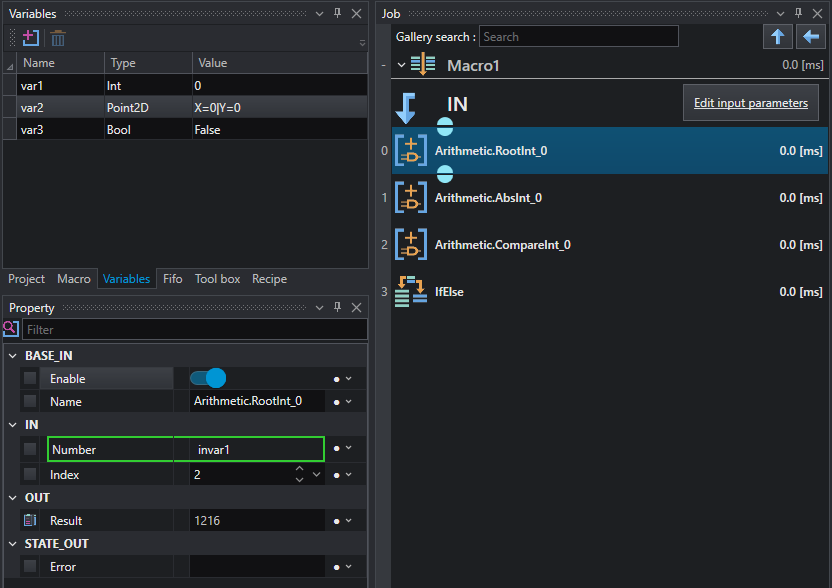Delete variable using the trash icon
Viewport: 832px width, 588px height.
[58, 38]
